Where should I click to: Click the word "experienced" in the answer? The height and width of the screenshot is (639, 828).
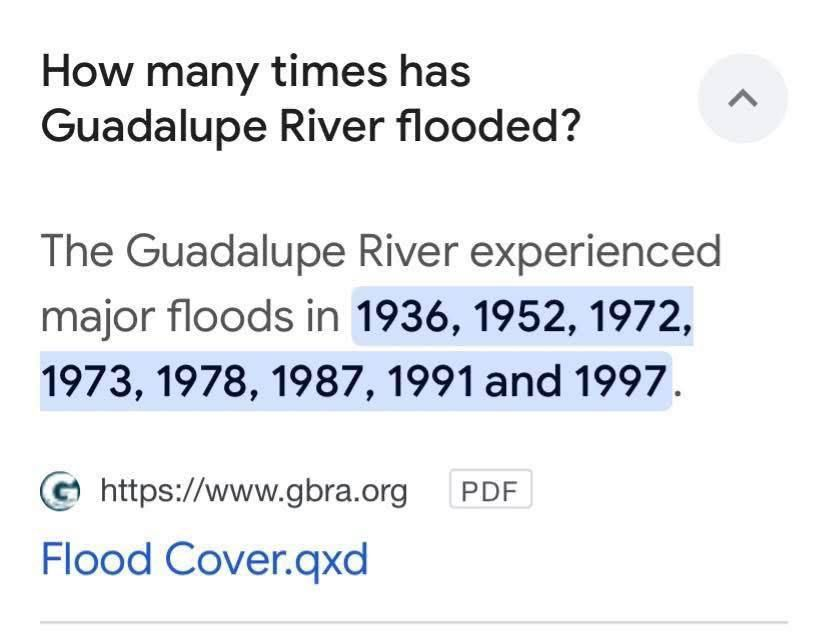pos(596,250)
